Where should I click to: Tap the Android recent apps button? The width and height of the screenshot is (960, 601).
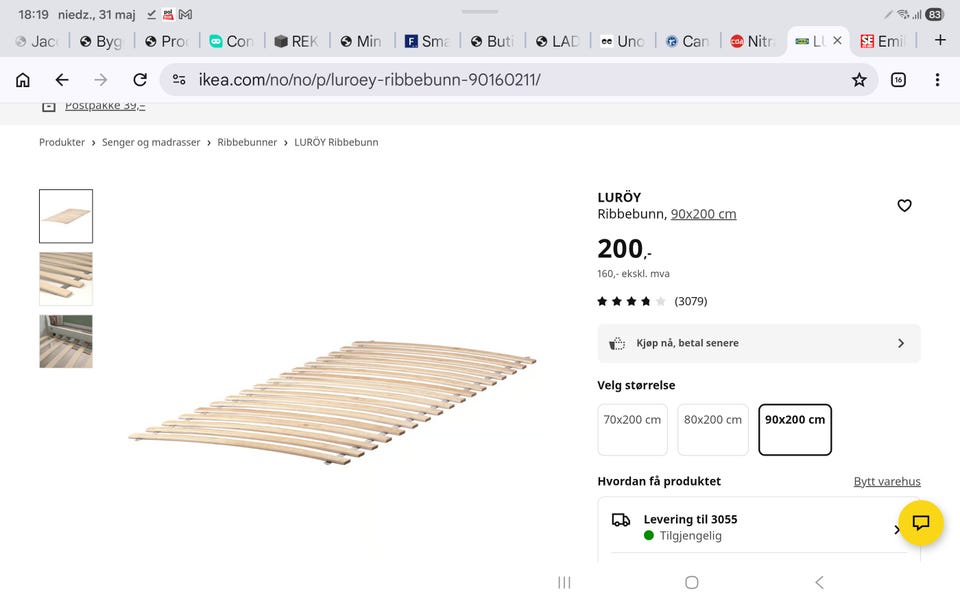click(x=564, y=583)
